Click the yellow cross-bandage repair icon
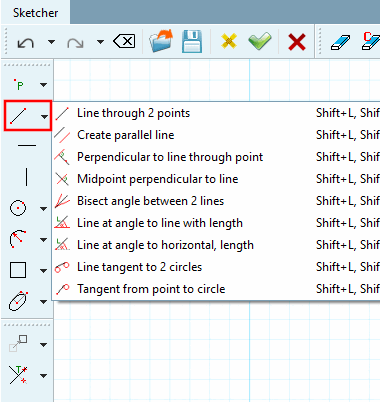 [x=229, y=41]
